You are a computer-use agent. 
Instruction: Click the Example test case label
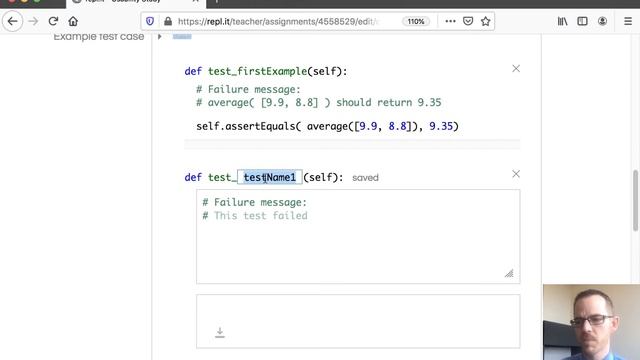[99, 36]
